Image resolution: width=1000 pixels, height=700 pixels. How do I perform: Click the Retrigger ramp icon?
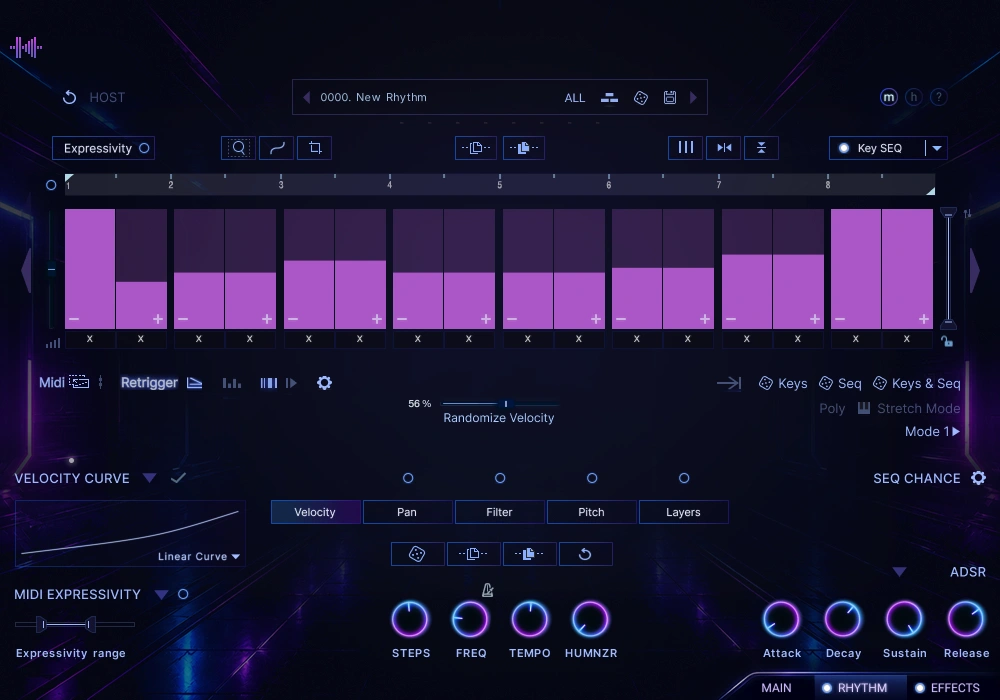point(195,383)
